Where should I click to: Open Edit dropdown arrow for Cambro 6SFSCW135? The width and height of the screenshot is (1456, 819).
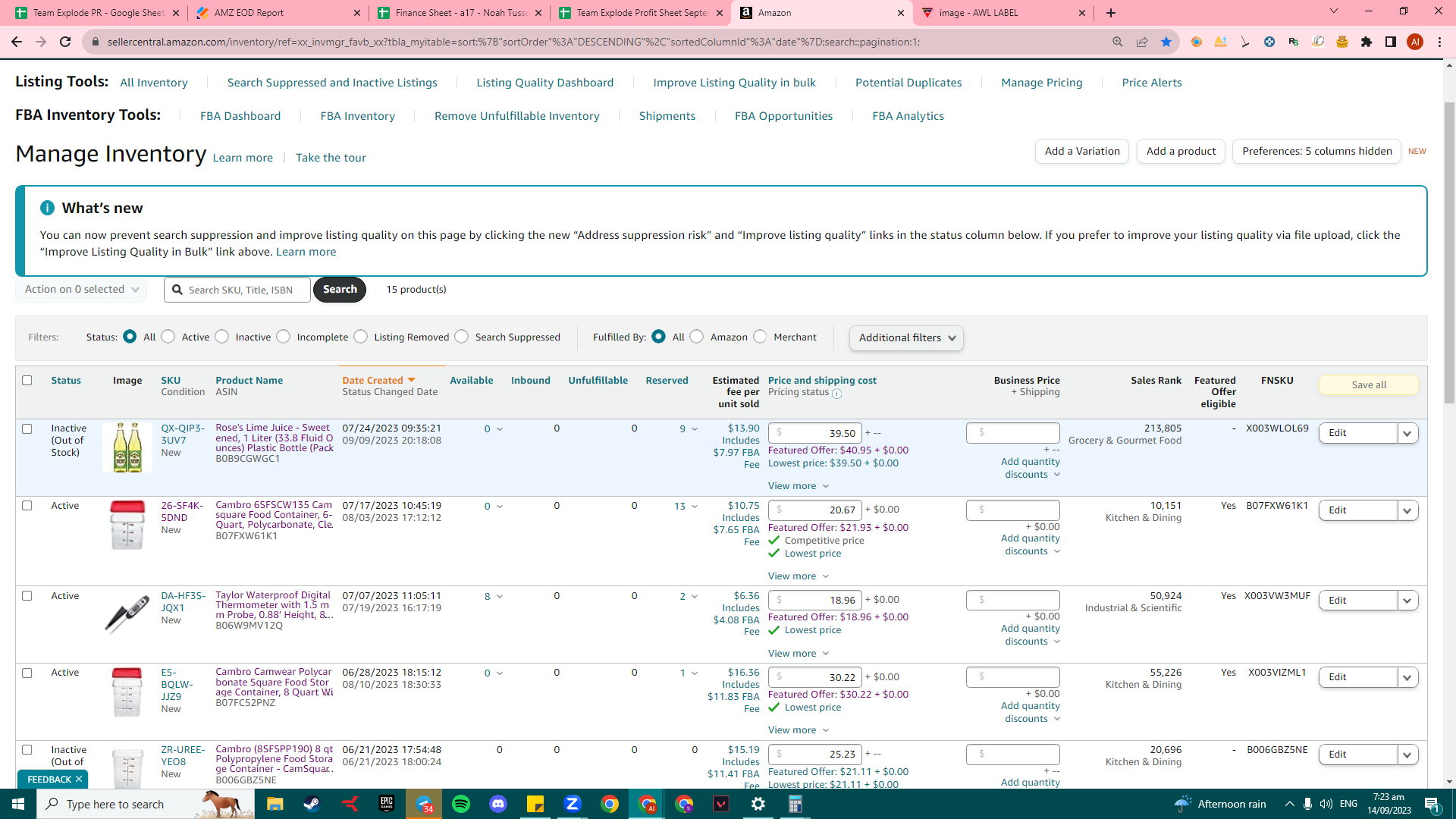[x=1408, y=511]
